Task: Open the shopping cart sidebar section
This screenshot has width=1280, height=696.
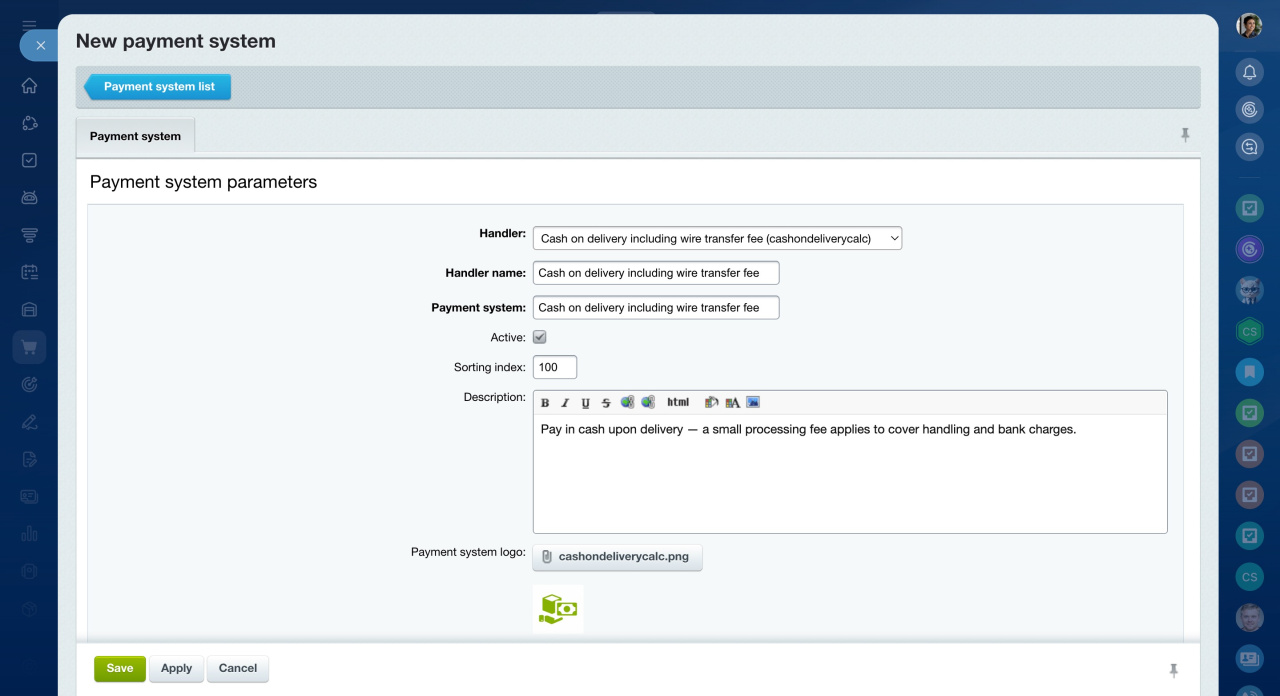Action: pos(29,347)
